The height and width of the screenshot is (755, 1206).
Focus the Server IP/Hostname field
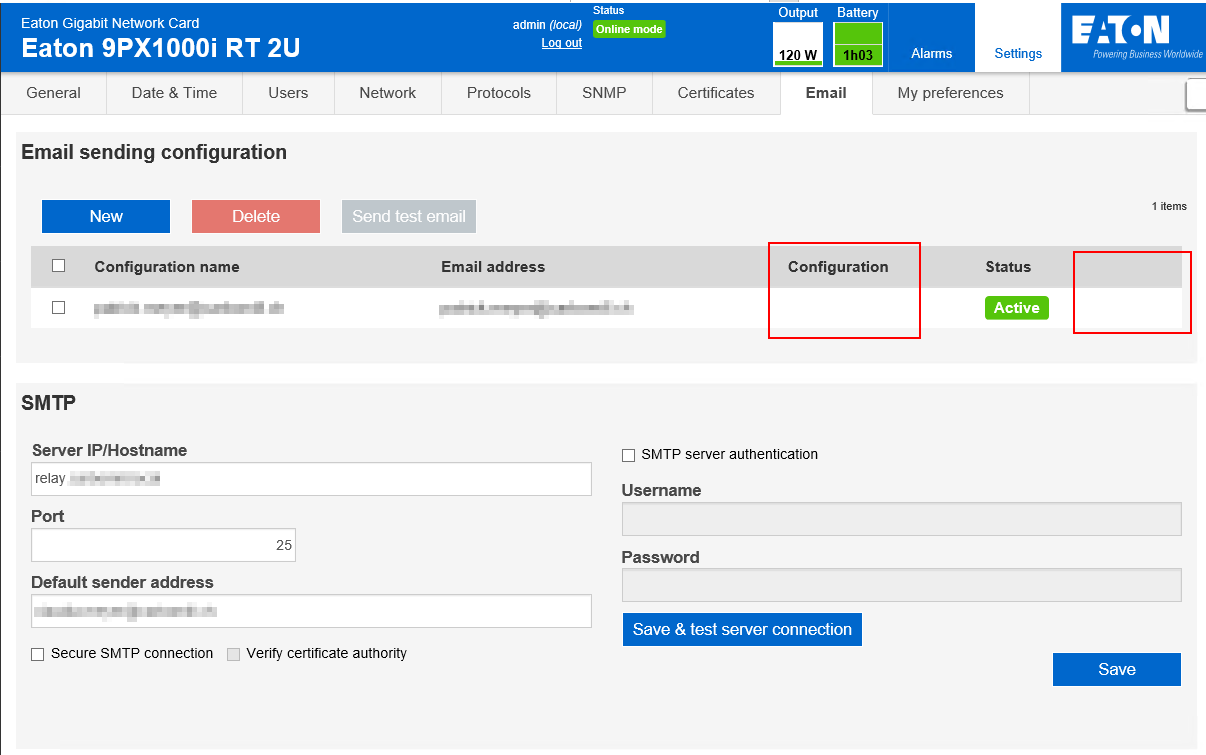311,479
